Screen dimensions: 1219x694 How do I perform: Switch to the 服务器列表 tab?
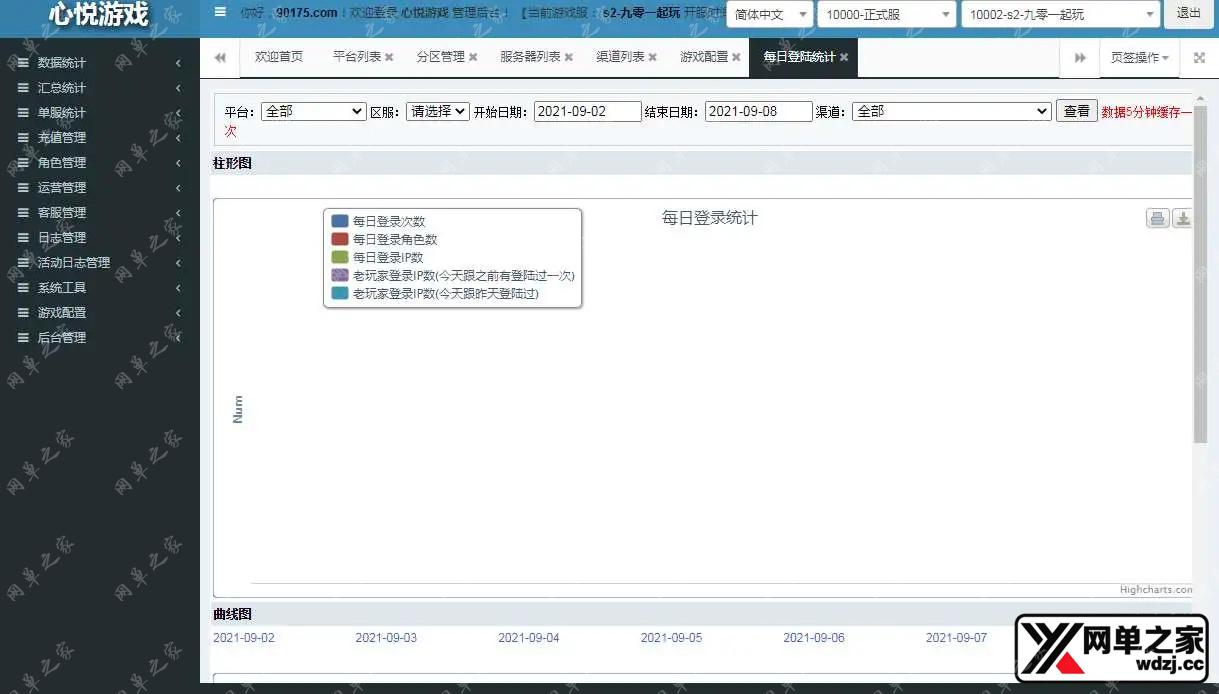530,57
